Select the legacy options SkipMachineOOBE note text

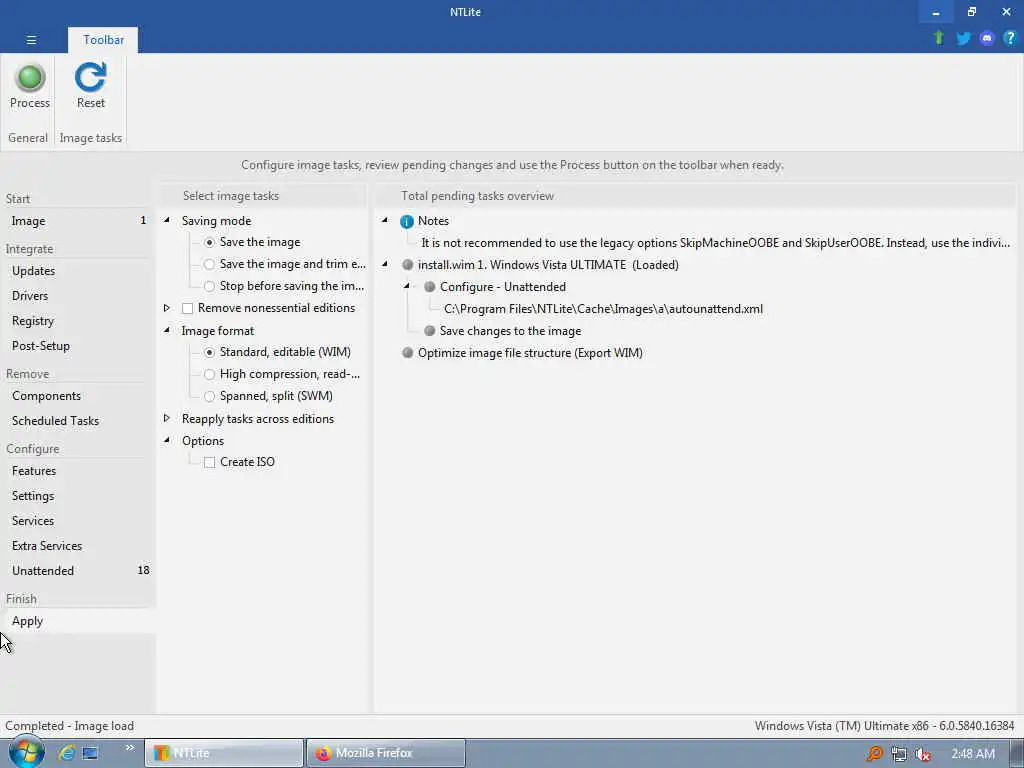coord(715,243)
